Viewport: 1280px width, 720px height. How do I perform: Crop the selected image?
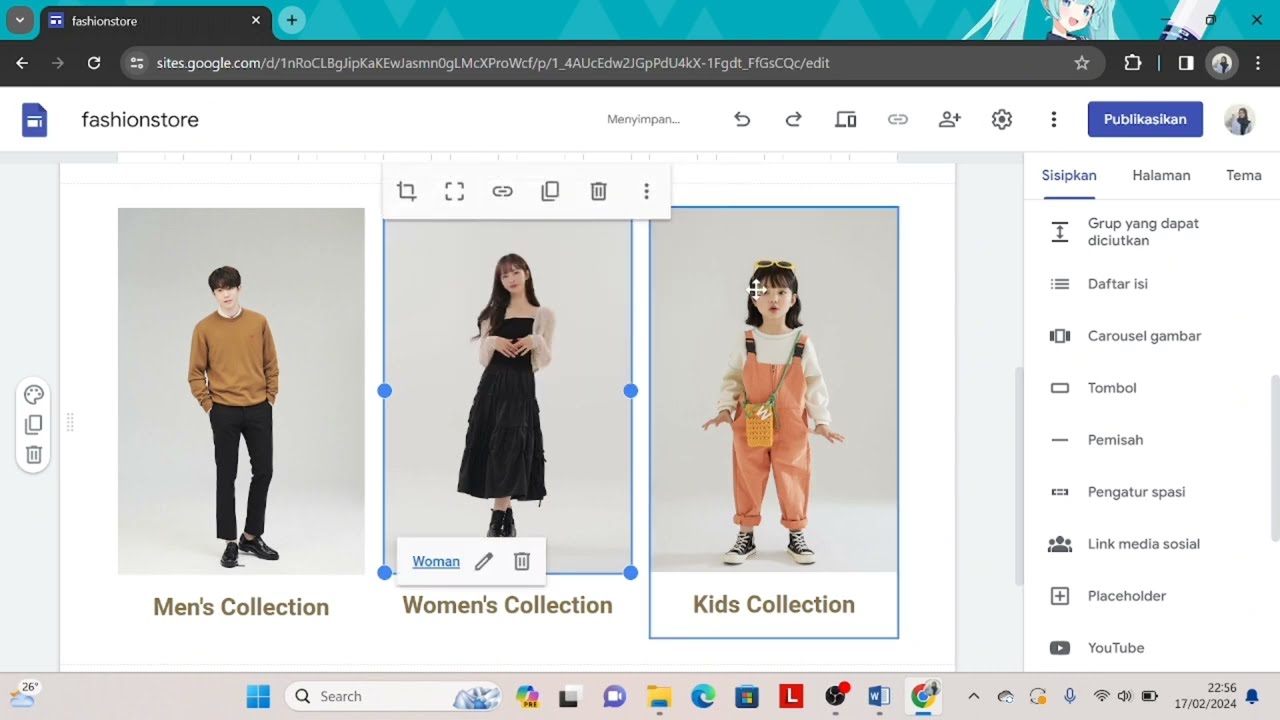pyautogui.click(x=406, y=191)
